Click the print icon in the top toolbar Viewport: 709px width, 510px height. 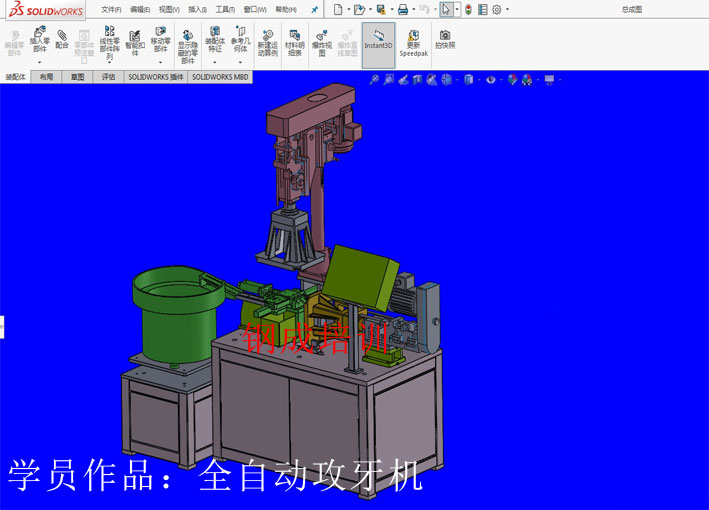402,9
